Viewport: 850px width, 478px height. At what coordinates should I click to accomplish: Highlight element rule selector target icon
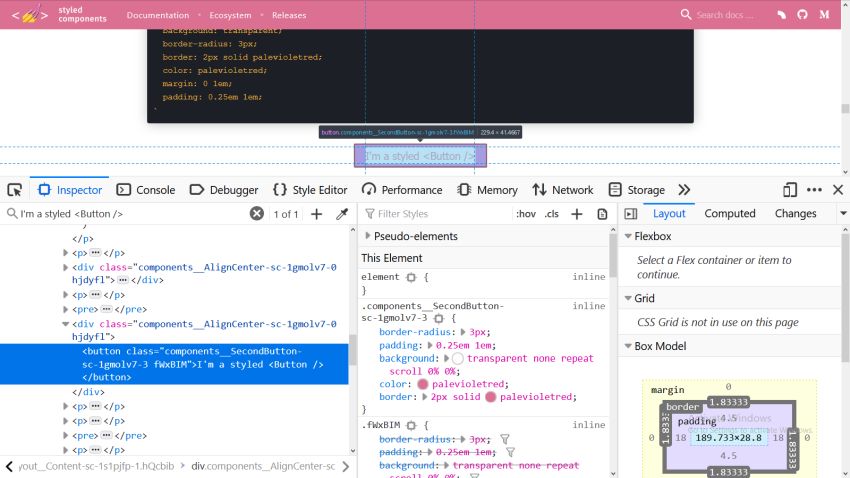411,277
